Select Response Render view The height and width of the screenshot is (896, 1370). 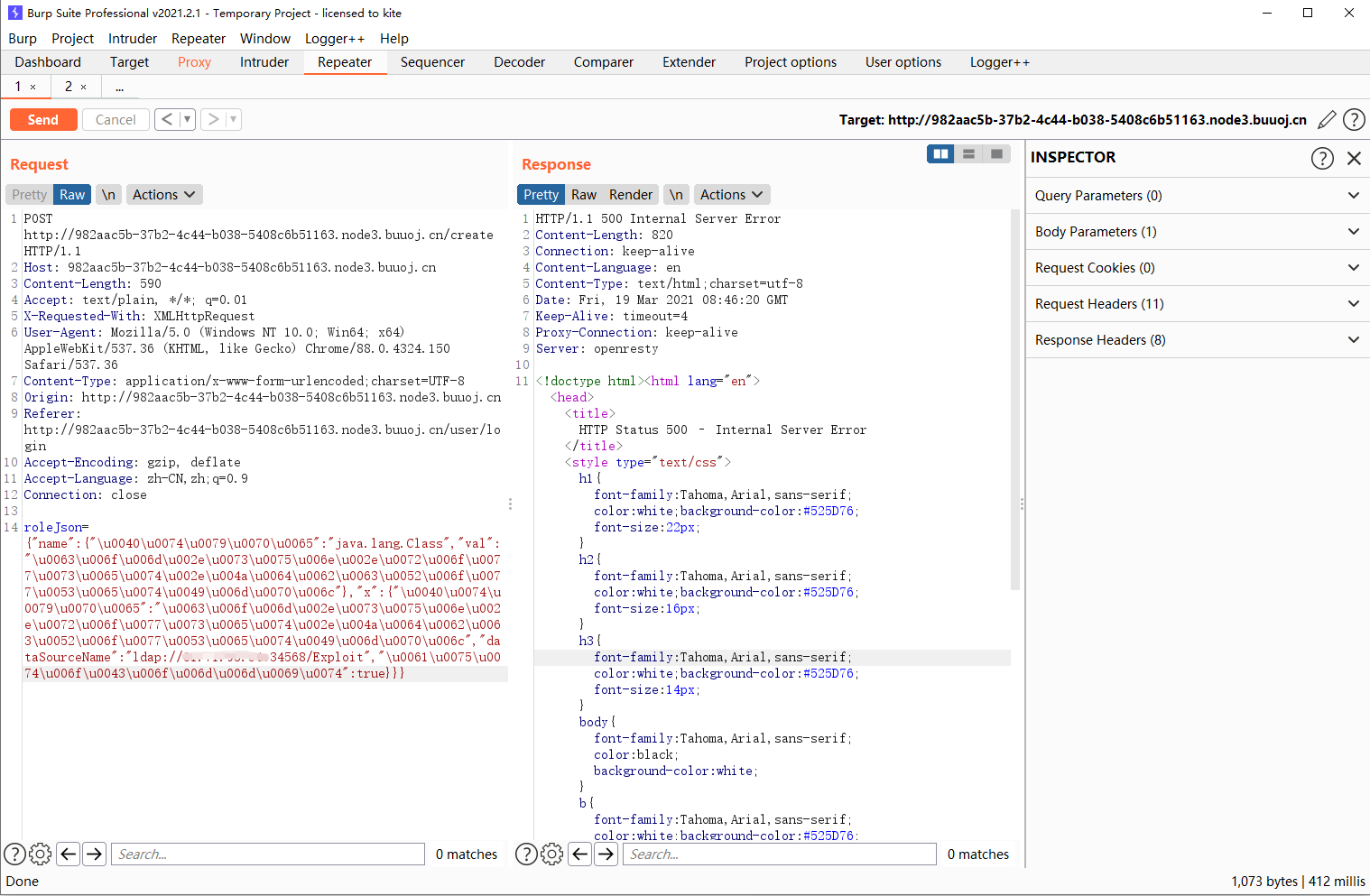pos(631,195)
